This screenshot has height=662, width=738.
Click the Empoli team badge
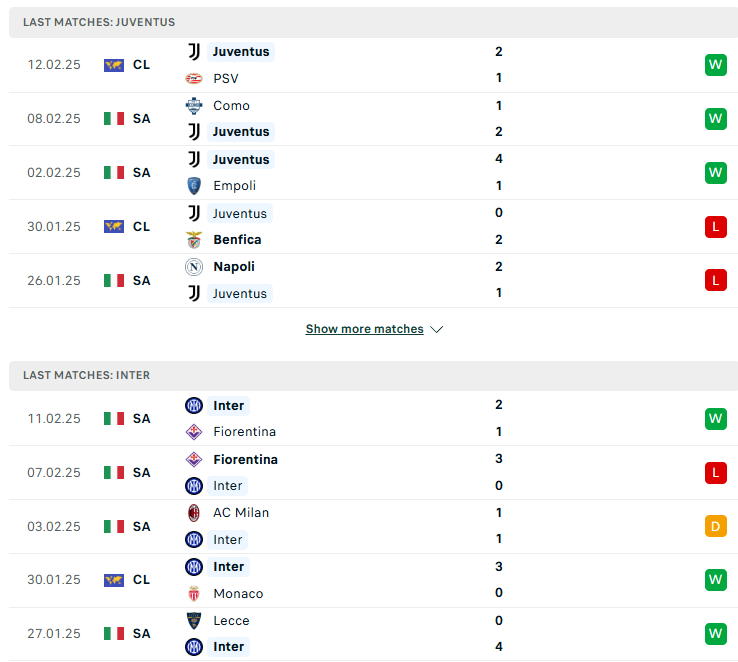pyautogui.click(x=193, y=186)
